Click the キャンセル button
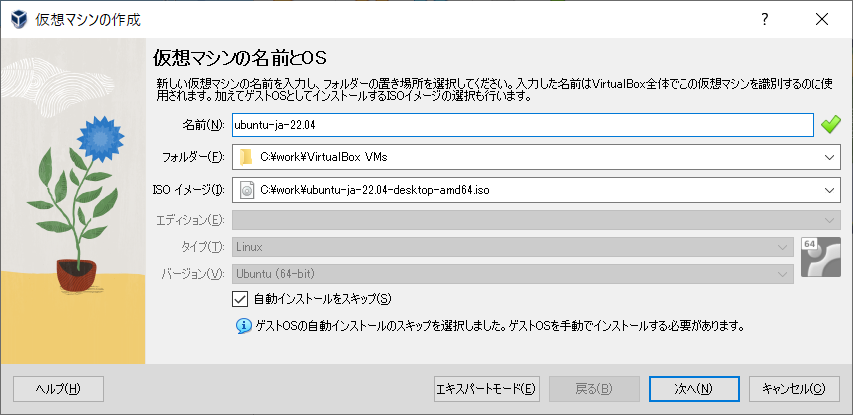The width and height of the screenshot is (853, 415). pos(794,389)
